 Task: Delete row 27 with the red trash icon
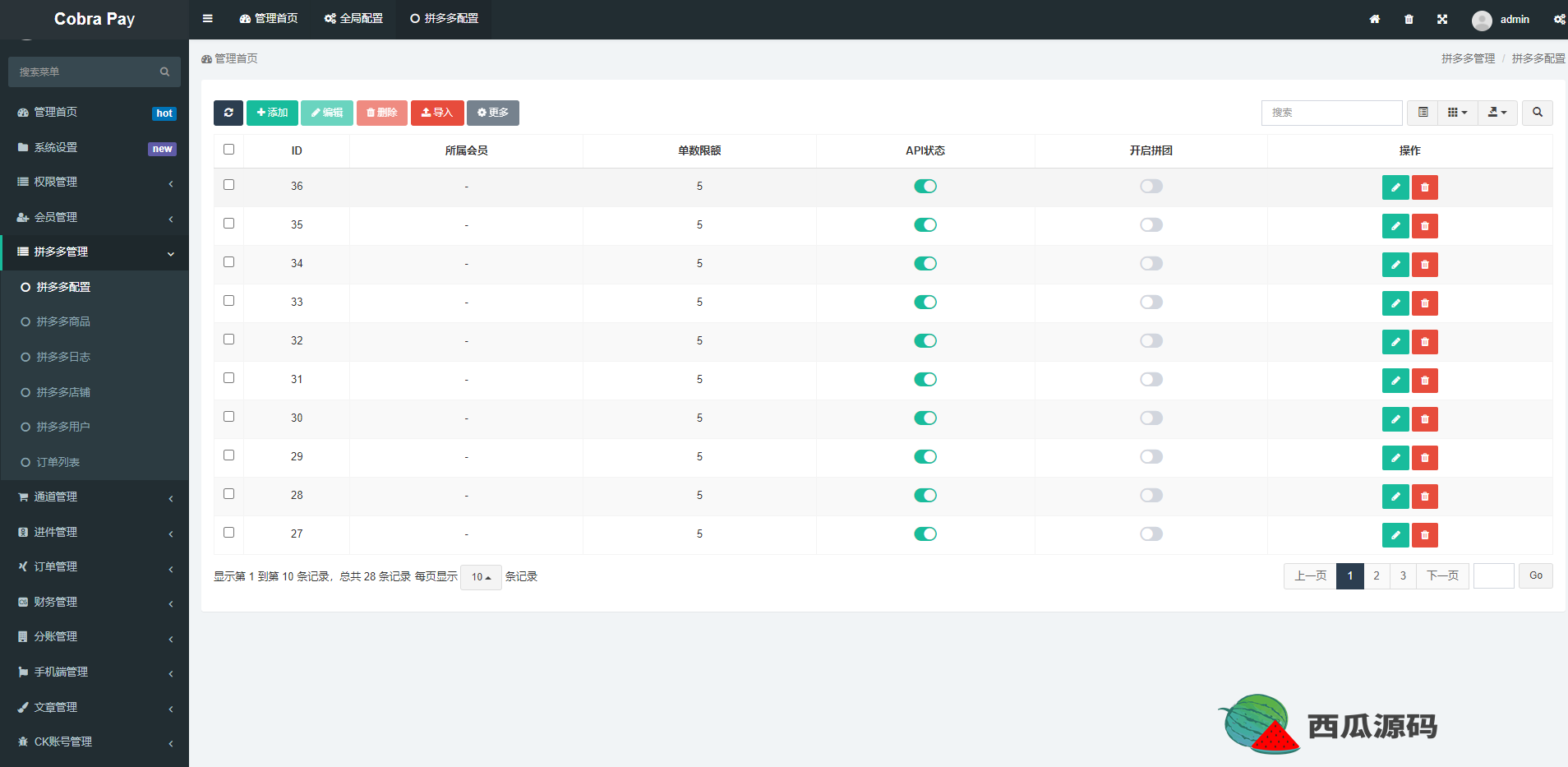pyautogui.click(x=1425, y=535)
